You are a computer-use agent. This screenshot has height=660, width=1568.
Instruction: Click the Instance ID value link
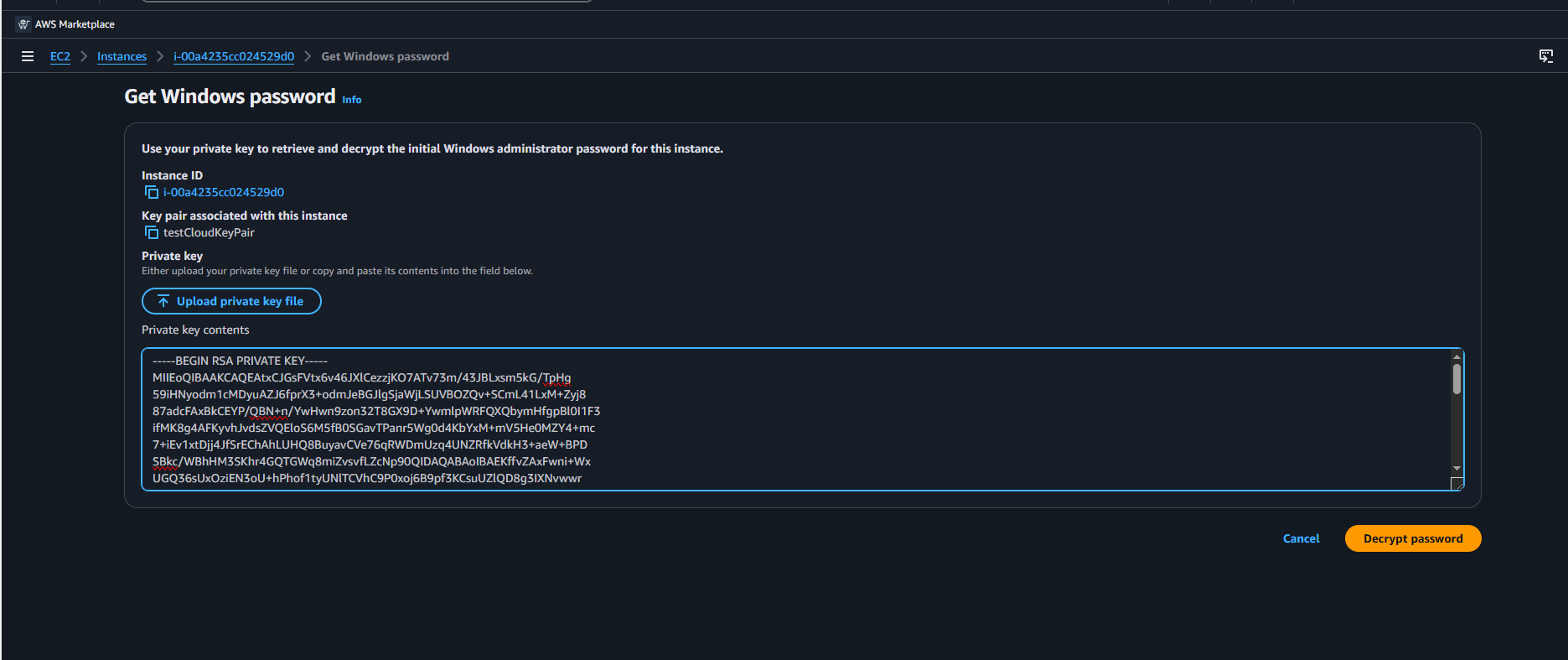(224, 192)
